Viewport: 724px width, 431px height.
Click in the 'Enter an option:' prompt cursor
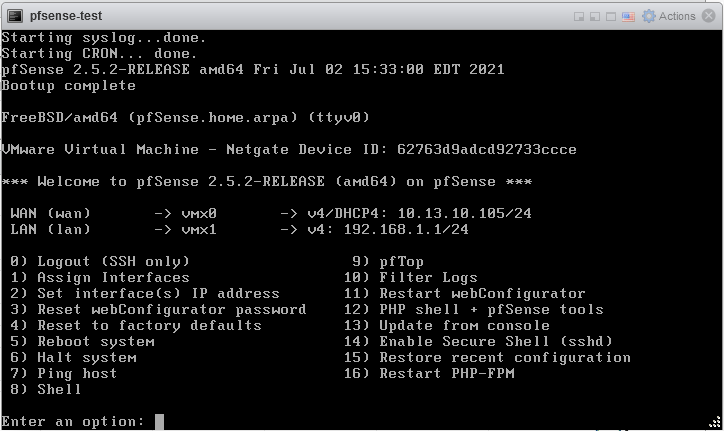[159, 422]
